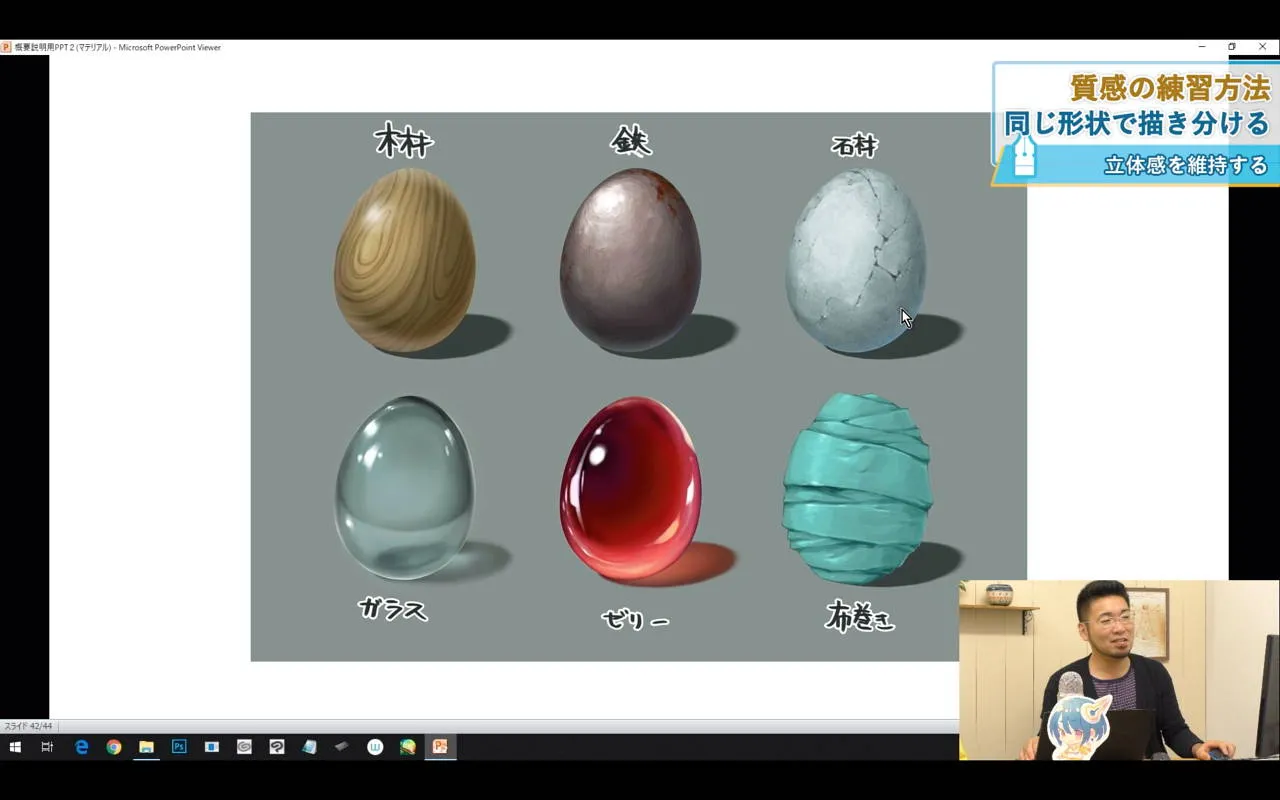Click the PowerPoint icon in taskbar
Image resolution: width=1280 pixels, height=800 pixels.
[440, 747]
